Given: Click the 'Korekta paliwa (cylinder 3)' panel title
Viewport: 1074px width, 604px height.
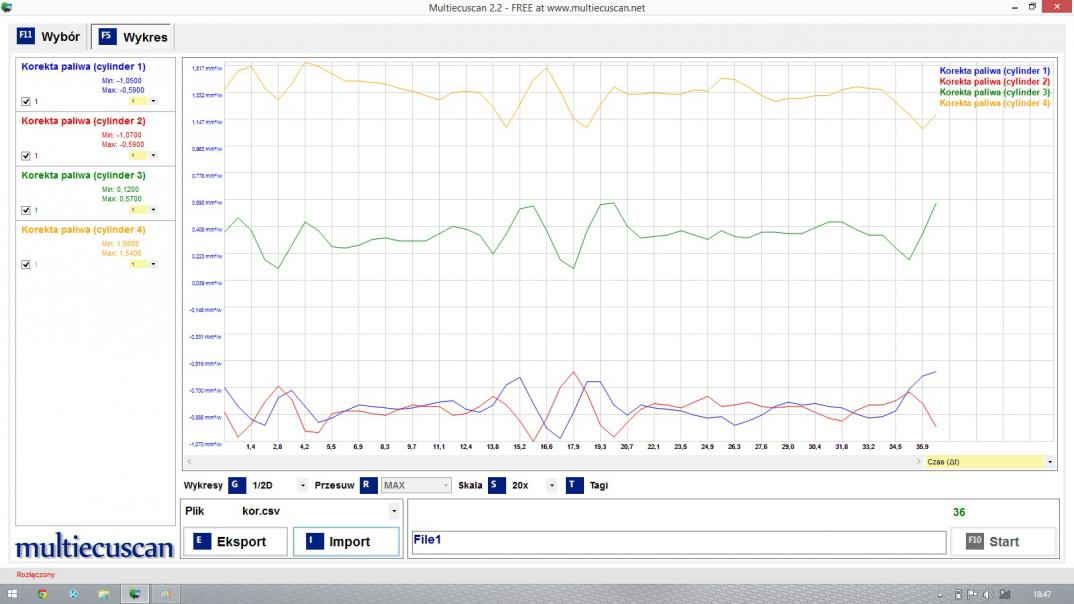Looking at the screenshot, I should pyautogui.click(x=84, y=175).
